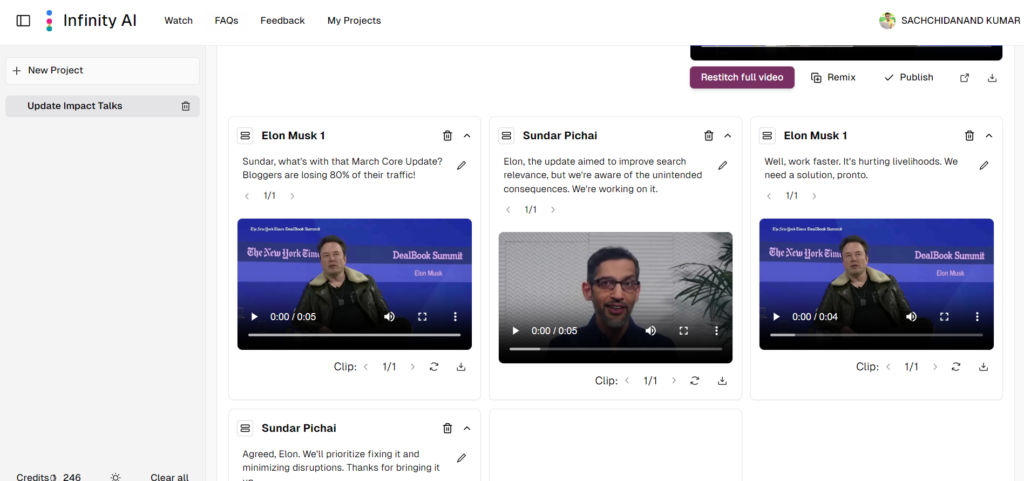Mute the video with the plant background

coord(651,331)
